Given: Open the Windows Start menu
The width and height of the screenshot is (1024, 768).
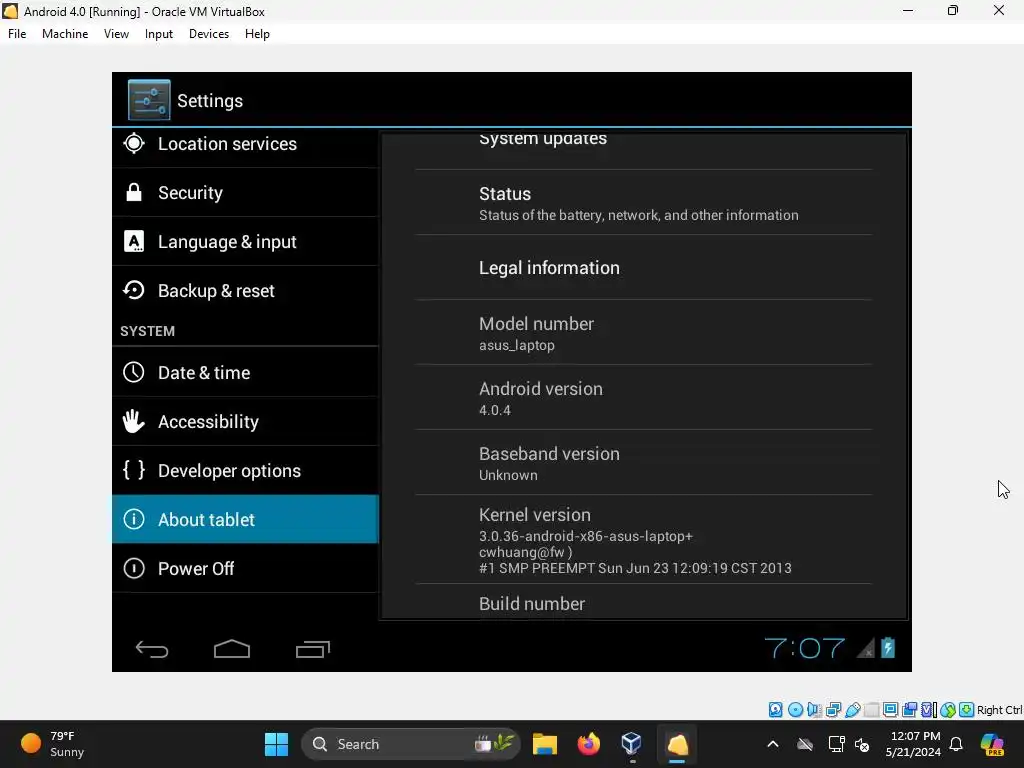Looking at the screenshot, I should pos(276,744).
